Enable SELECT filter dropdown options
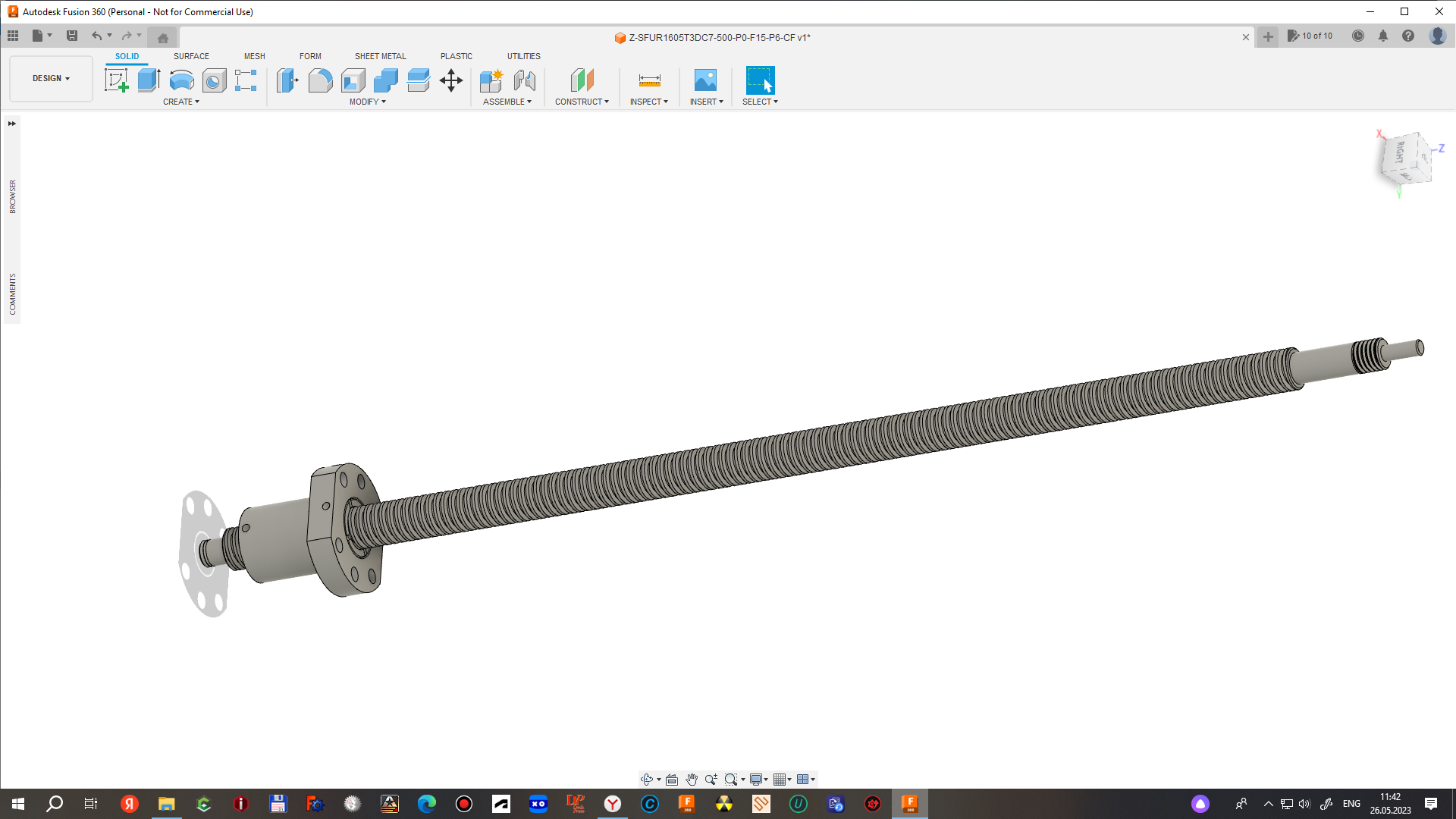 click(x=776, y=101)
